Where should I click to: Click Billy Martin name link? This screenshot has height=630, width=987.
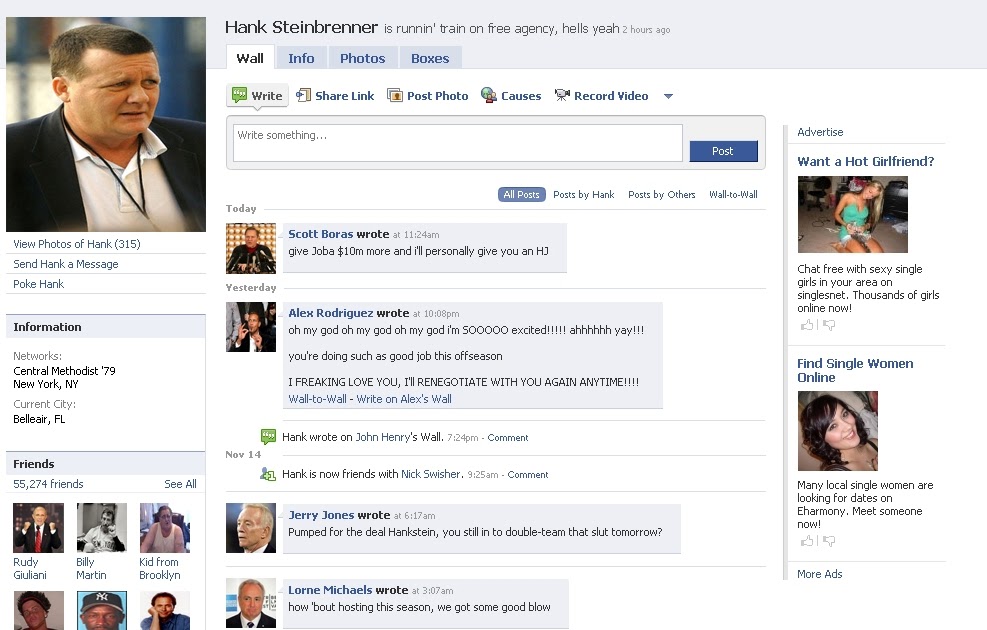91,568
